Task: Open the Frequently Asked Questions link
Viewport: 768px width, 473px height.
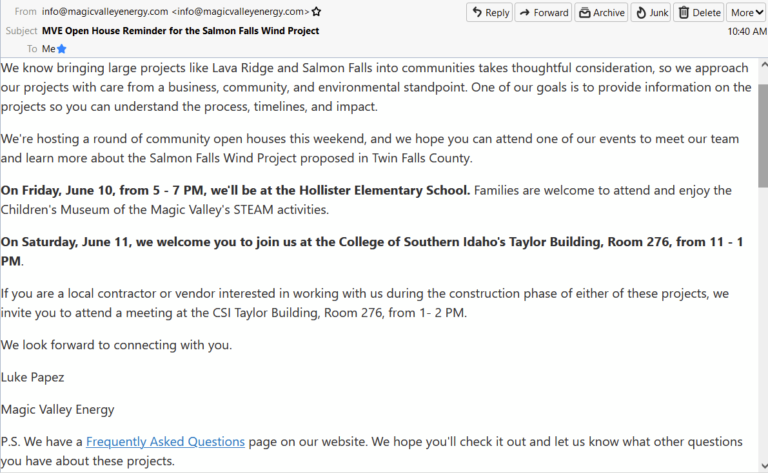Action: pyautogui.click(x=165, y=441)
